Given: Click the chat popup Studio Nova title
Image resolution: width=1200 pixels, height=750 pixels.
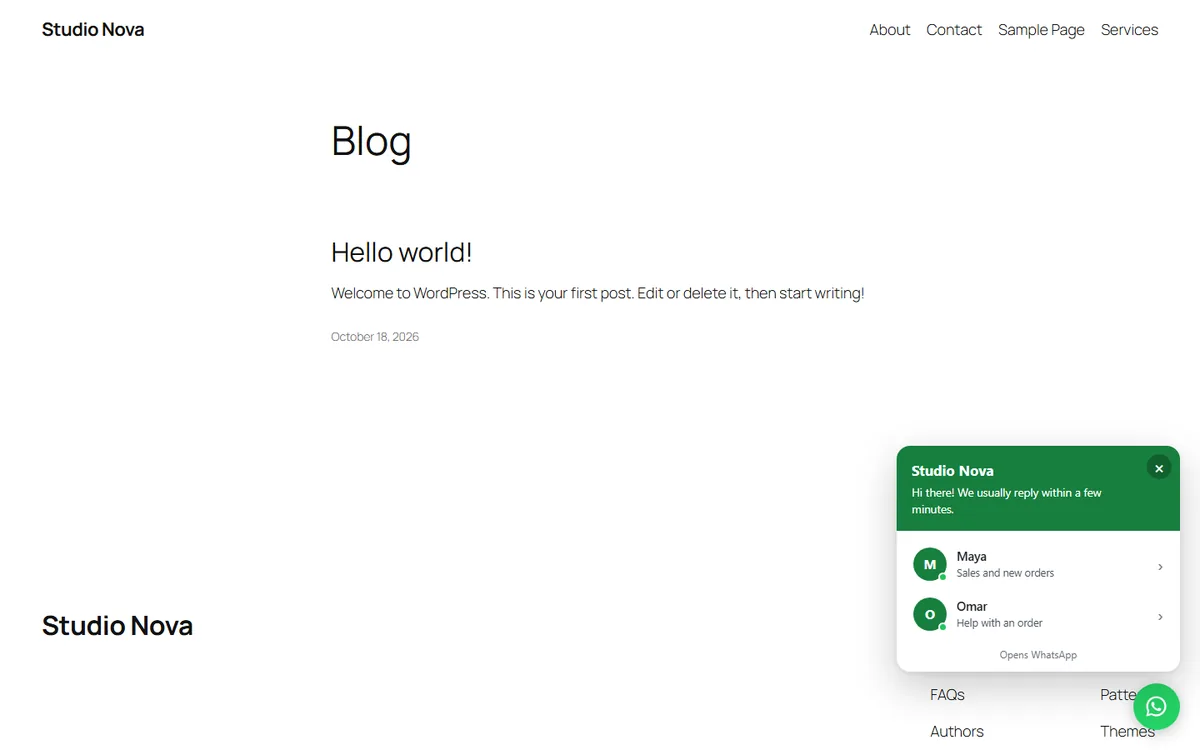Looking at the screenshot, I should tap(952, 470).
